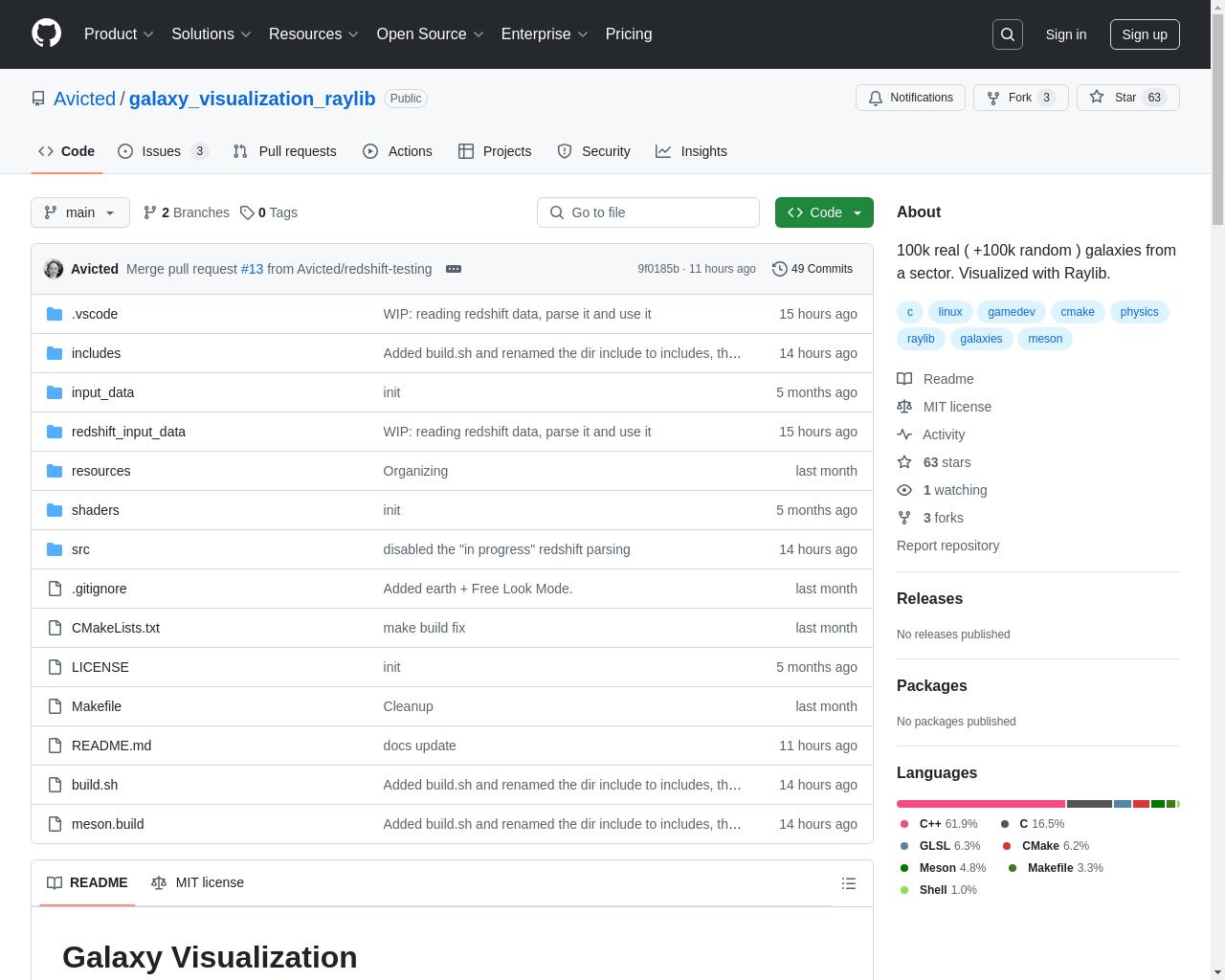Image resolution: width=1225 pixels, height=980 pixels.
Task: Click the forks icon beside 3 forks
Action: (904, 518)
